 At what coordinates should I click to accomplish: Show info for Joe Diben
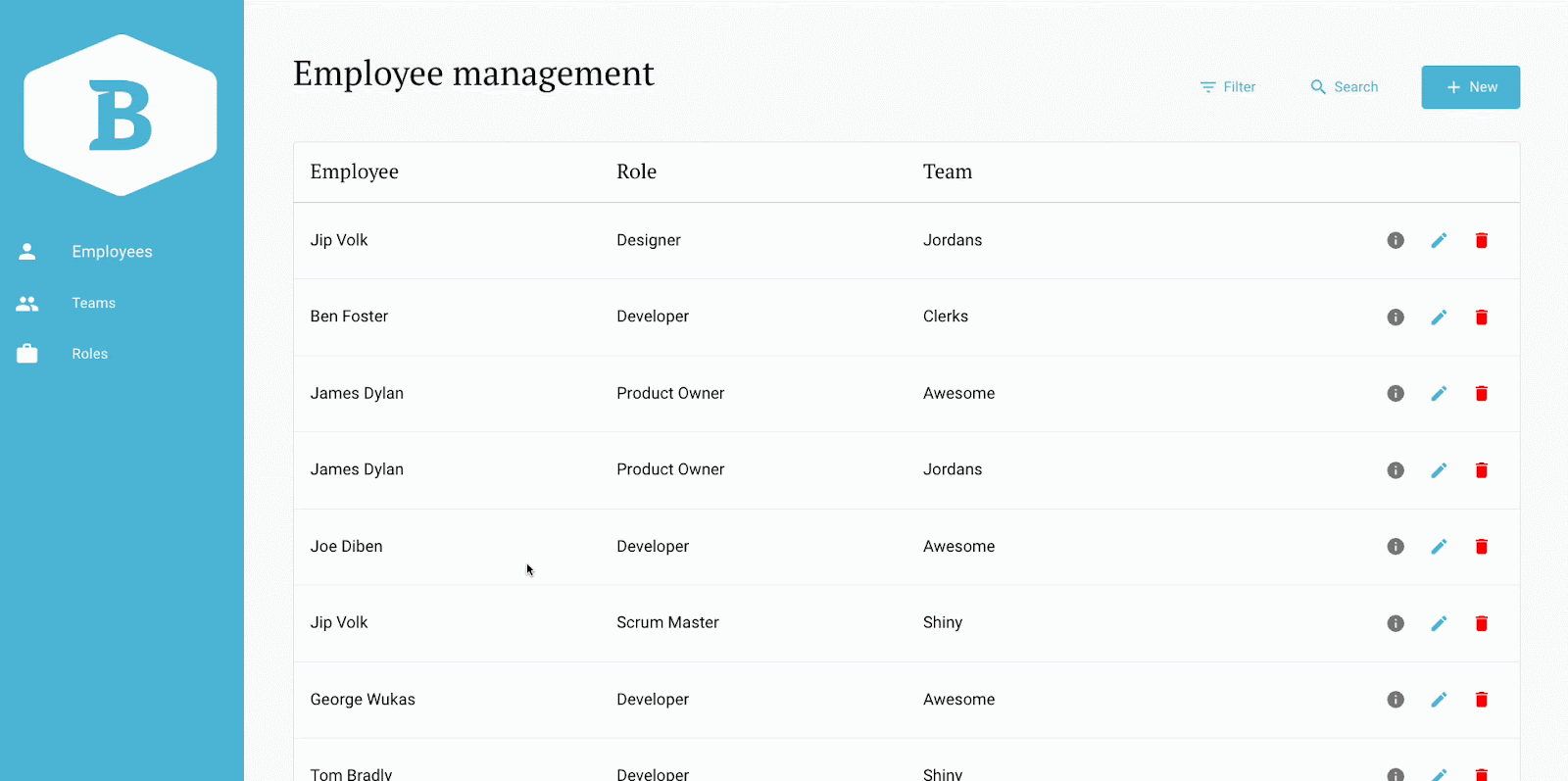coord(1396,547)
